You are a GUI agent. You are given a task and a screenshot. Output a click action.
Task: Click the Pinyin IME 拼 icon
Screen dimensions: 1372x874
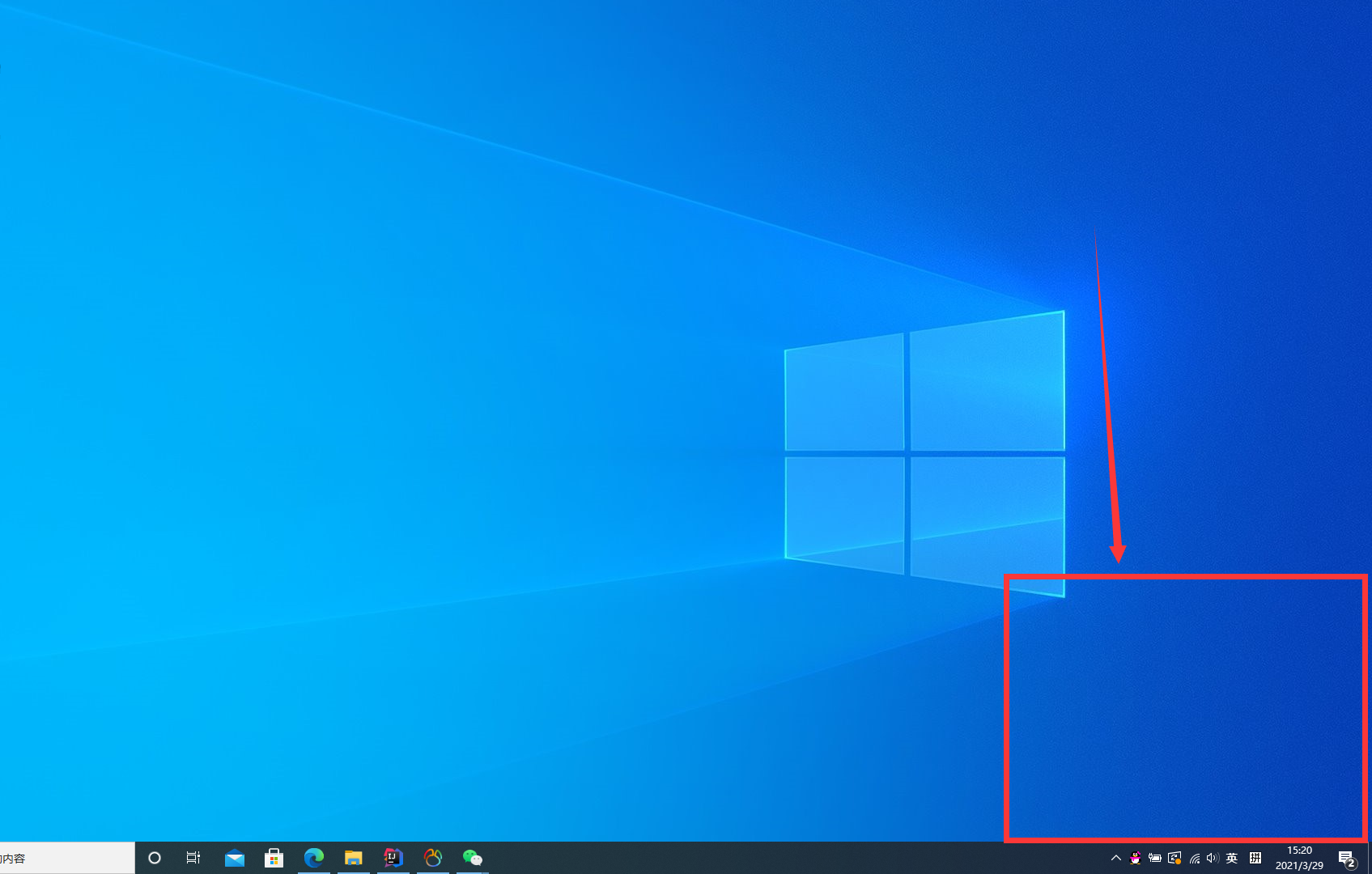click(1255, 858)
